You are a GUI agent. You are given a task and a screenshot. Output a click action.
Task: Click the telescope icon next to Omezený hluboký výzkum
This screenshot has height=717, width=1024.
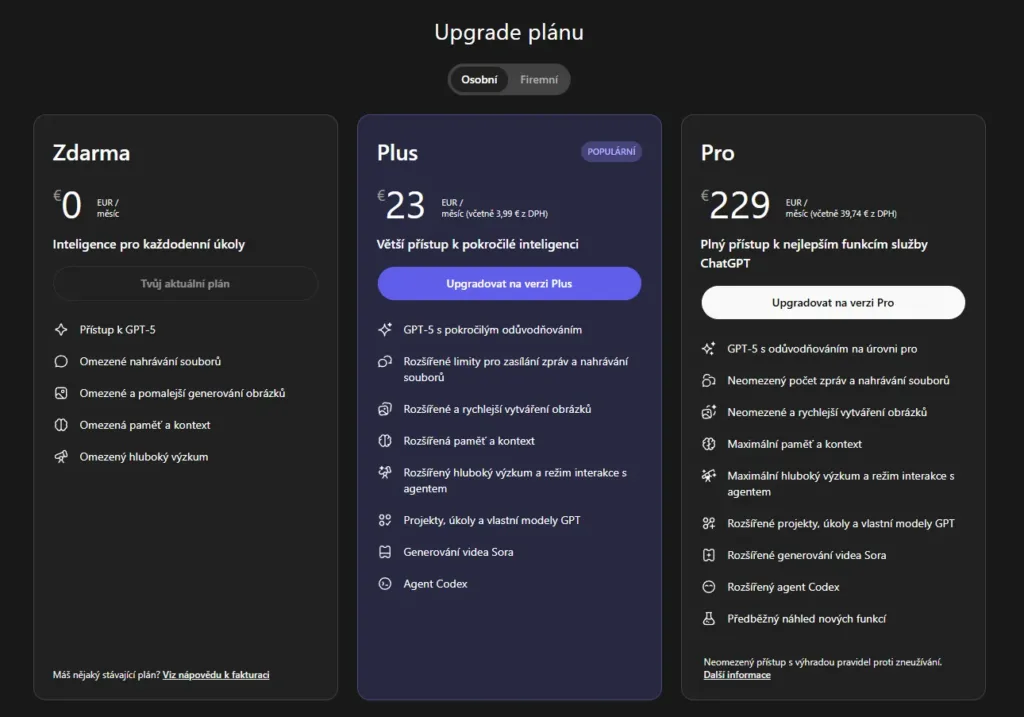pos(61,456)
